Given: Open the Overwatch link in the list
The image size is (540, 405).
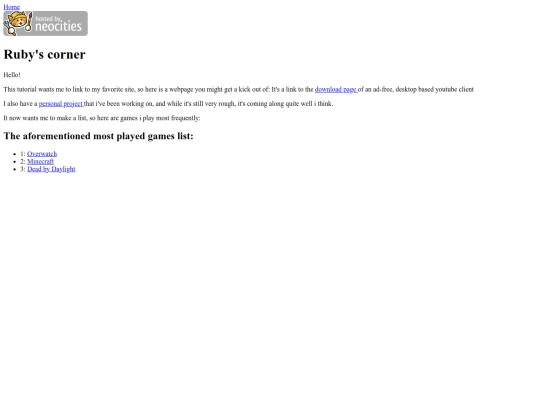Looking at the screenshot, I should pyautogui.click(x=42, y=154).
